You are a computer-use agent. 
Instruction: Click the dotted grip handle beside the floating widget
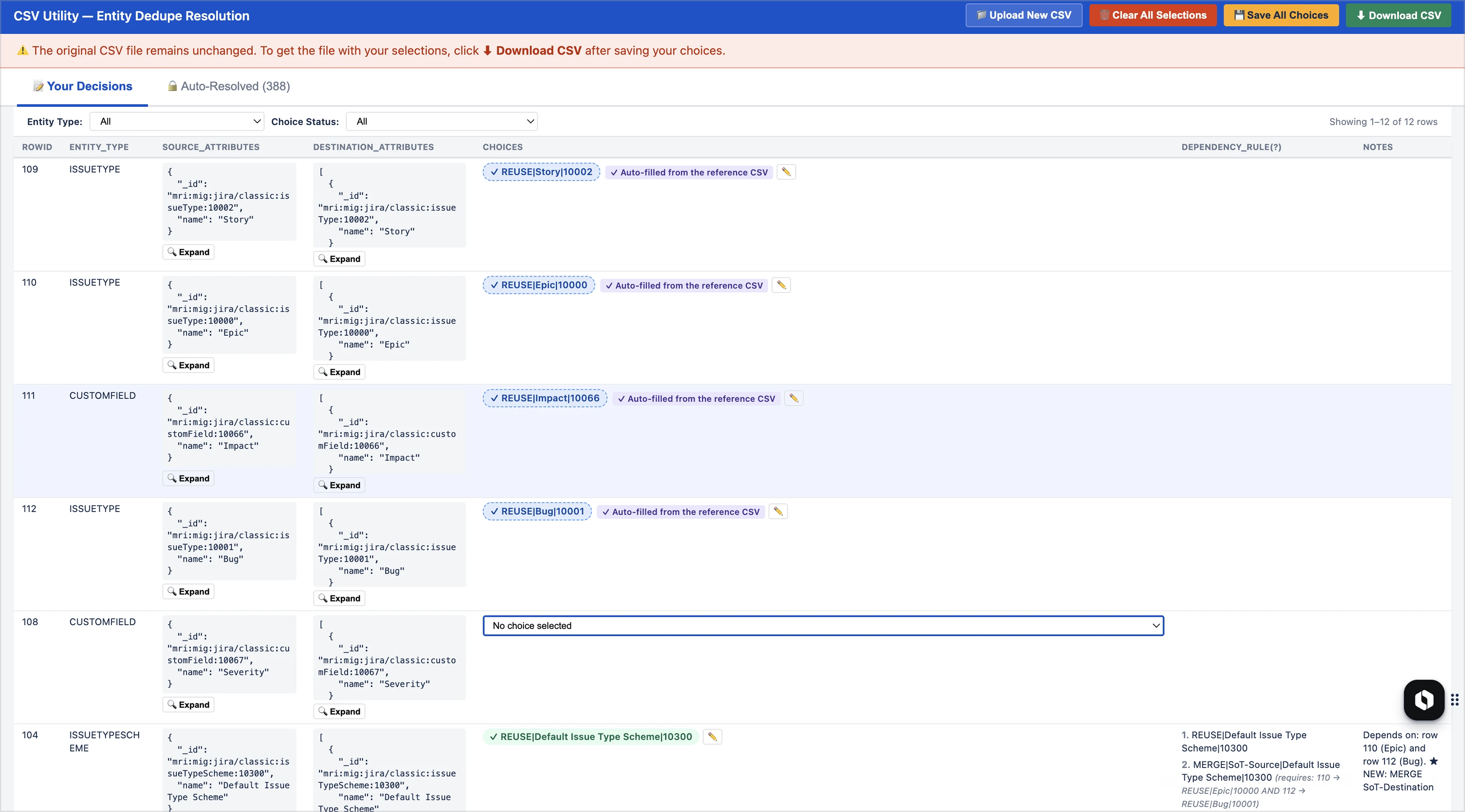1455,699
